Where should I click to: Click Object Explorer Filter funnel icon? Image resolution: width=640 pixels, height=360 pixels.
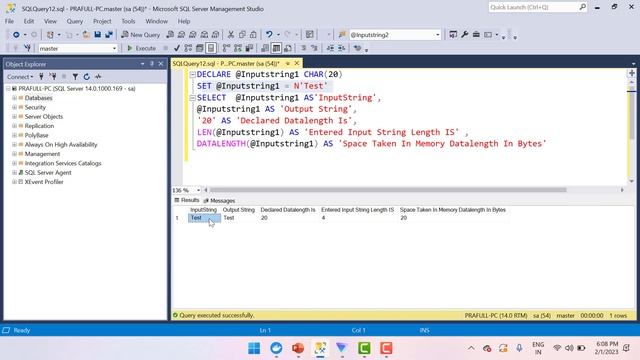point(75,77)
